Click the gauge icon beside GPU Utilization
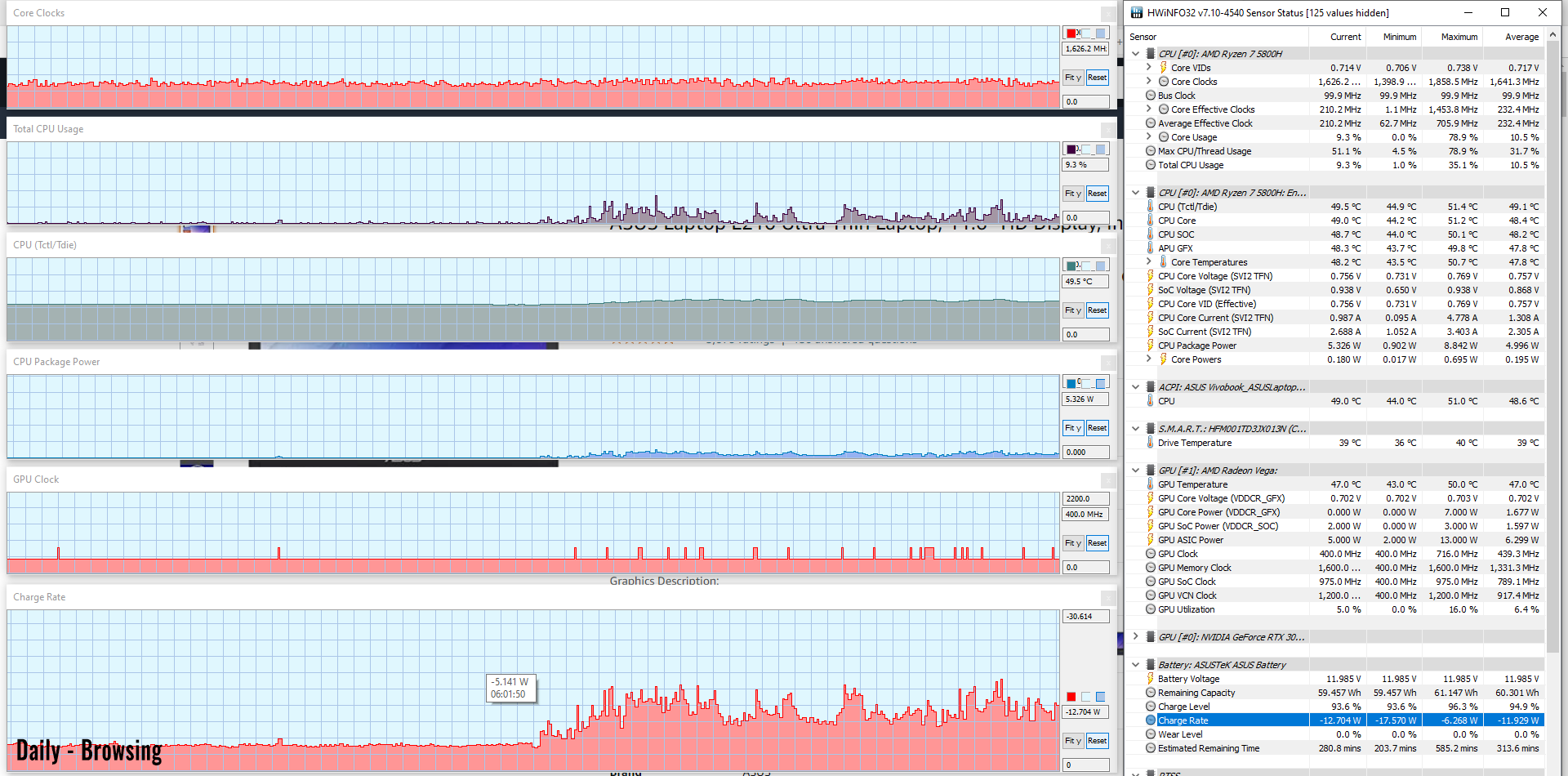 click(1150, 609)
